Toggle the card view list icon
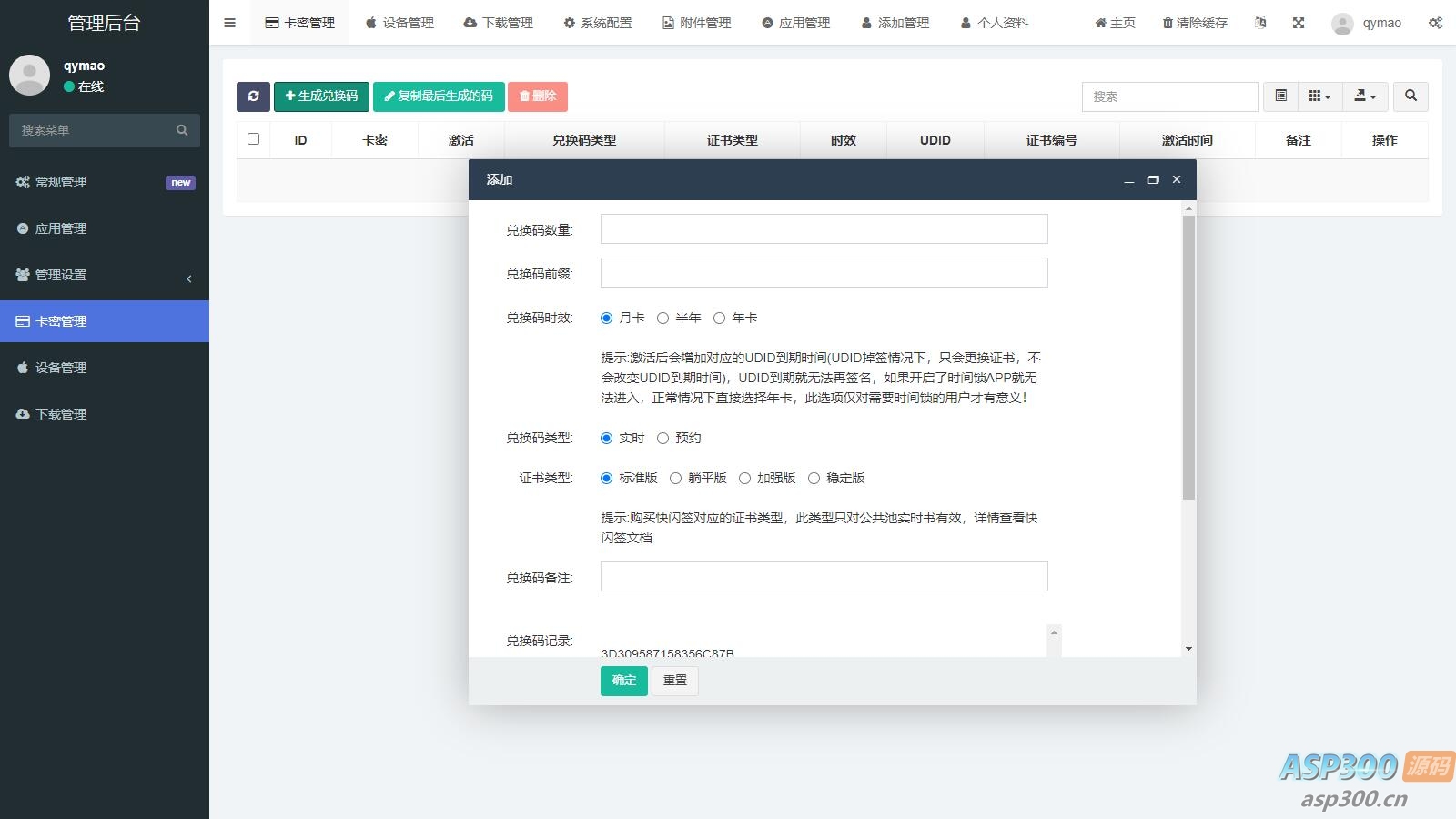The height and width of the screenshot is (819, 1456). pyautogui.click(x=1280, y=96)
